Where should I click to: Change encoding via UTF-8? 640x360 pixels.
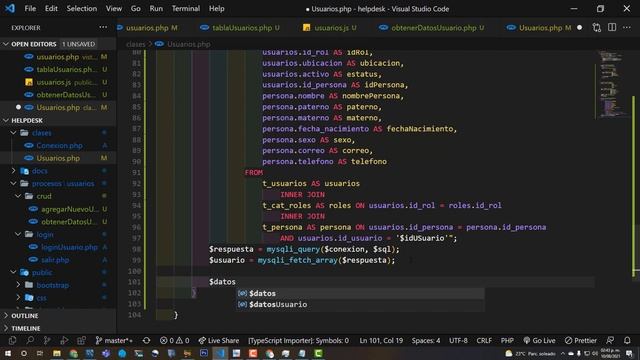[458, 340]
